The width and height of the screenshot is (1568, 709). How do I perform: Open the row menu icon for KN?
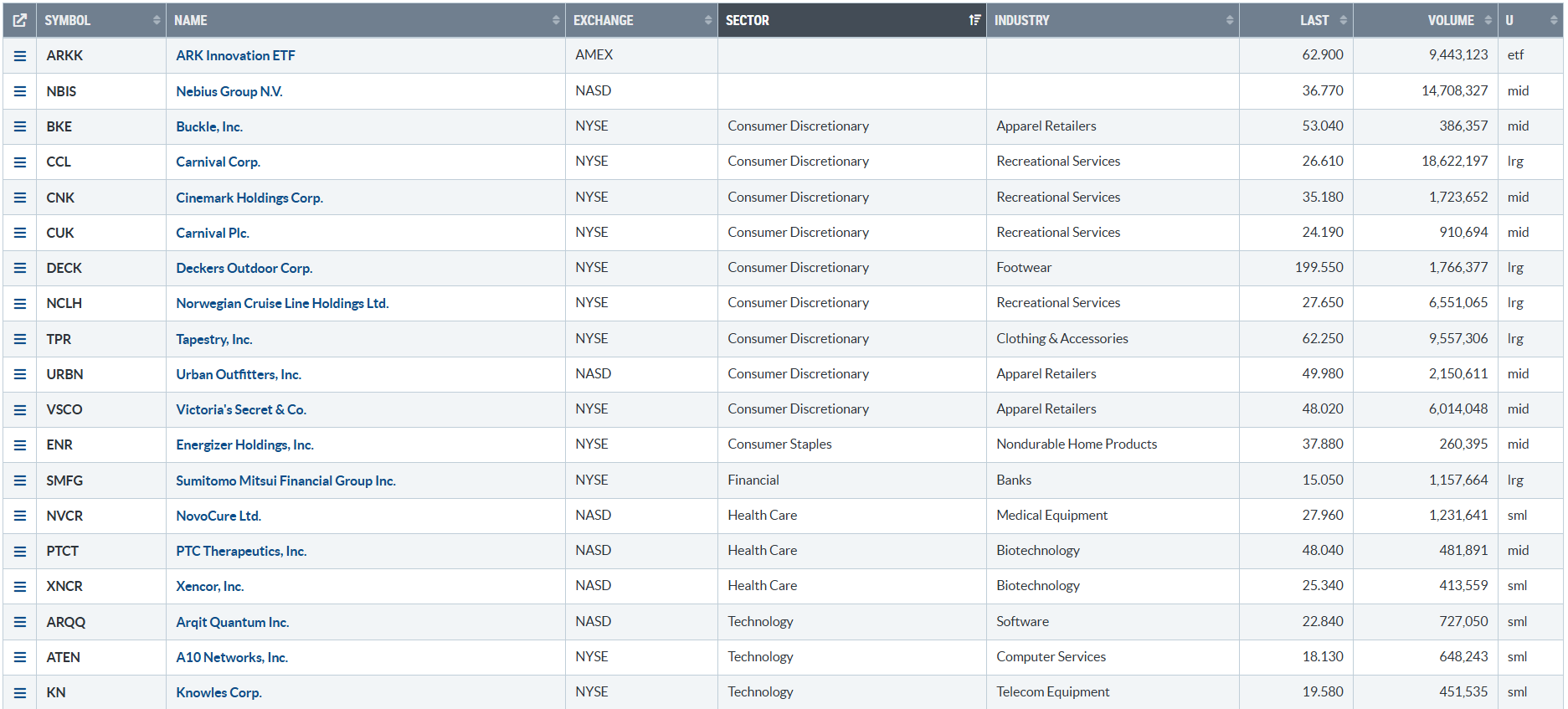tap(20, 693)
